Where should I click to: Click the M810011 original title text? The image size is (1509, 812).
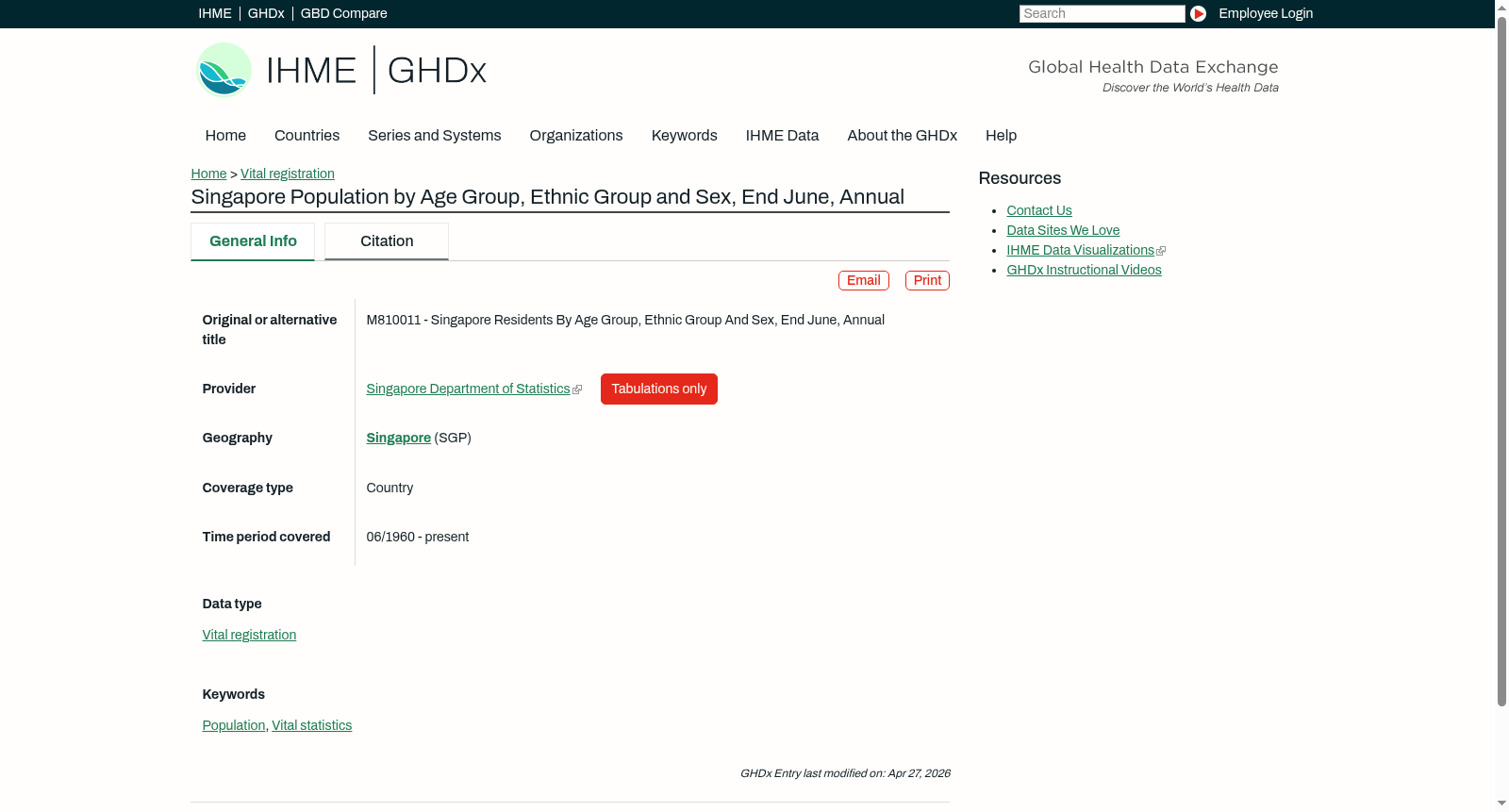click(625, 320)
